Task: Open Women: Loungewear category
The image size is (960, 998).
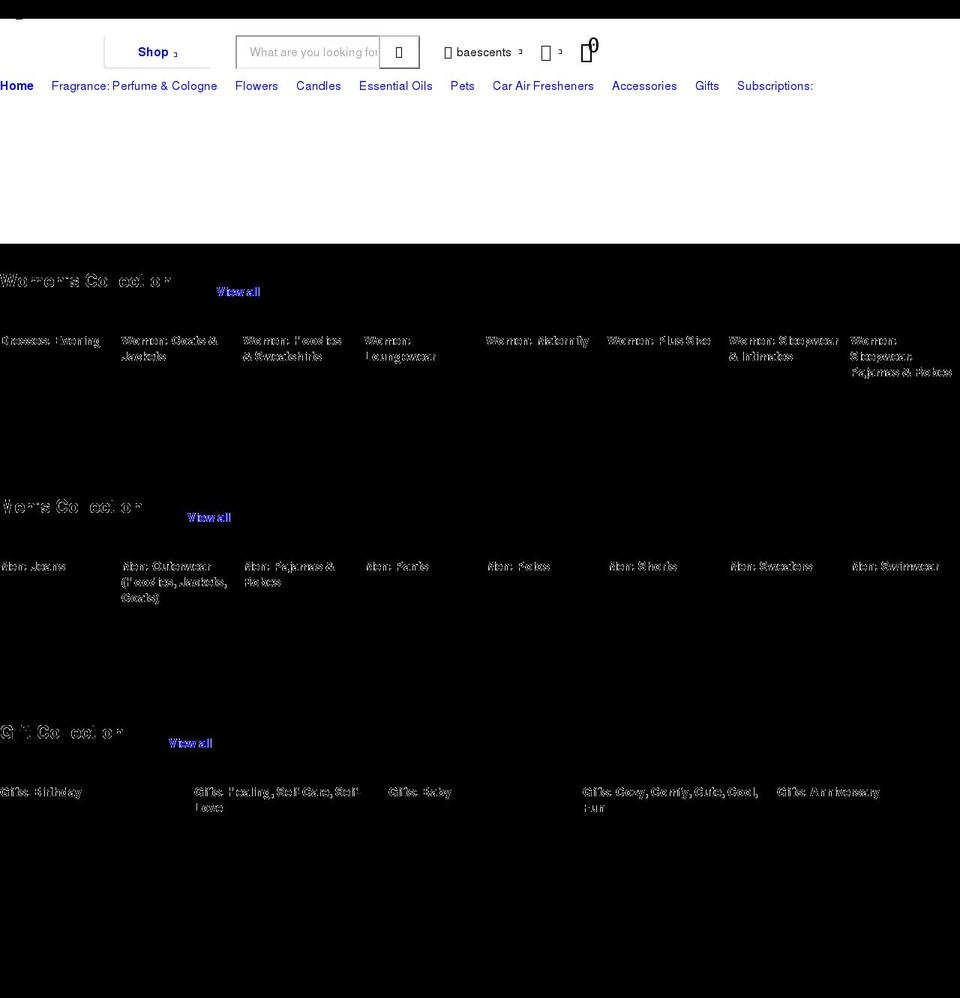Action: pyautogui.click(x=400, y=349)
